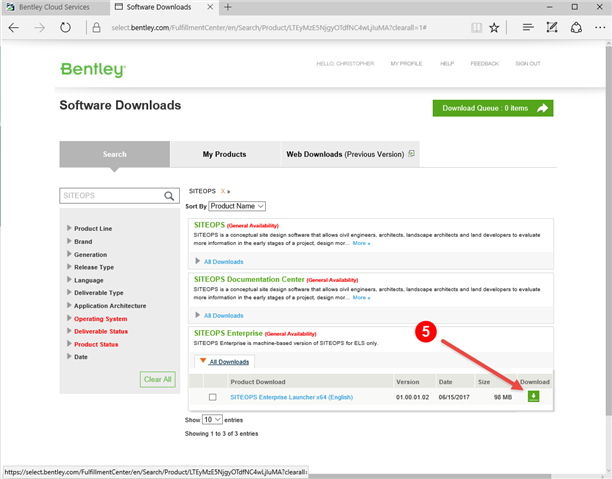The width and height of the screenshot is (612, 479).
Task: Switch to Bentley Cloud Services browser tab
Action: (55, 7)
